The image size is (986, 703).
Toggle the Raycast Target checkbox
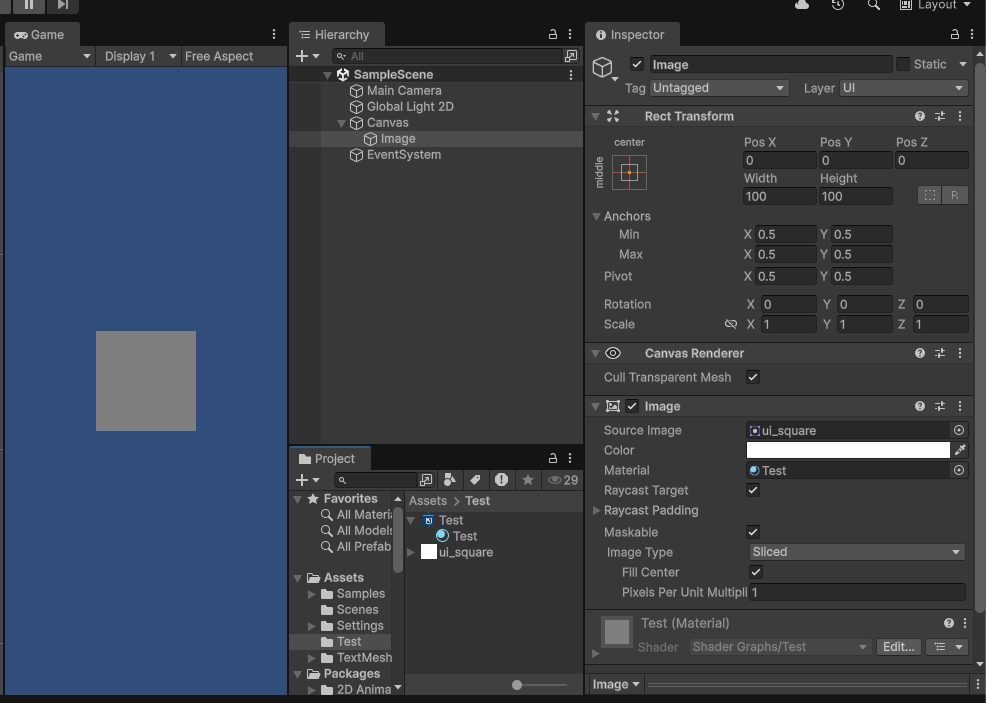(753, 490)
